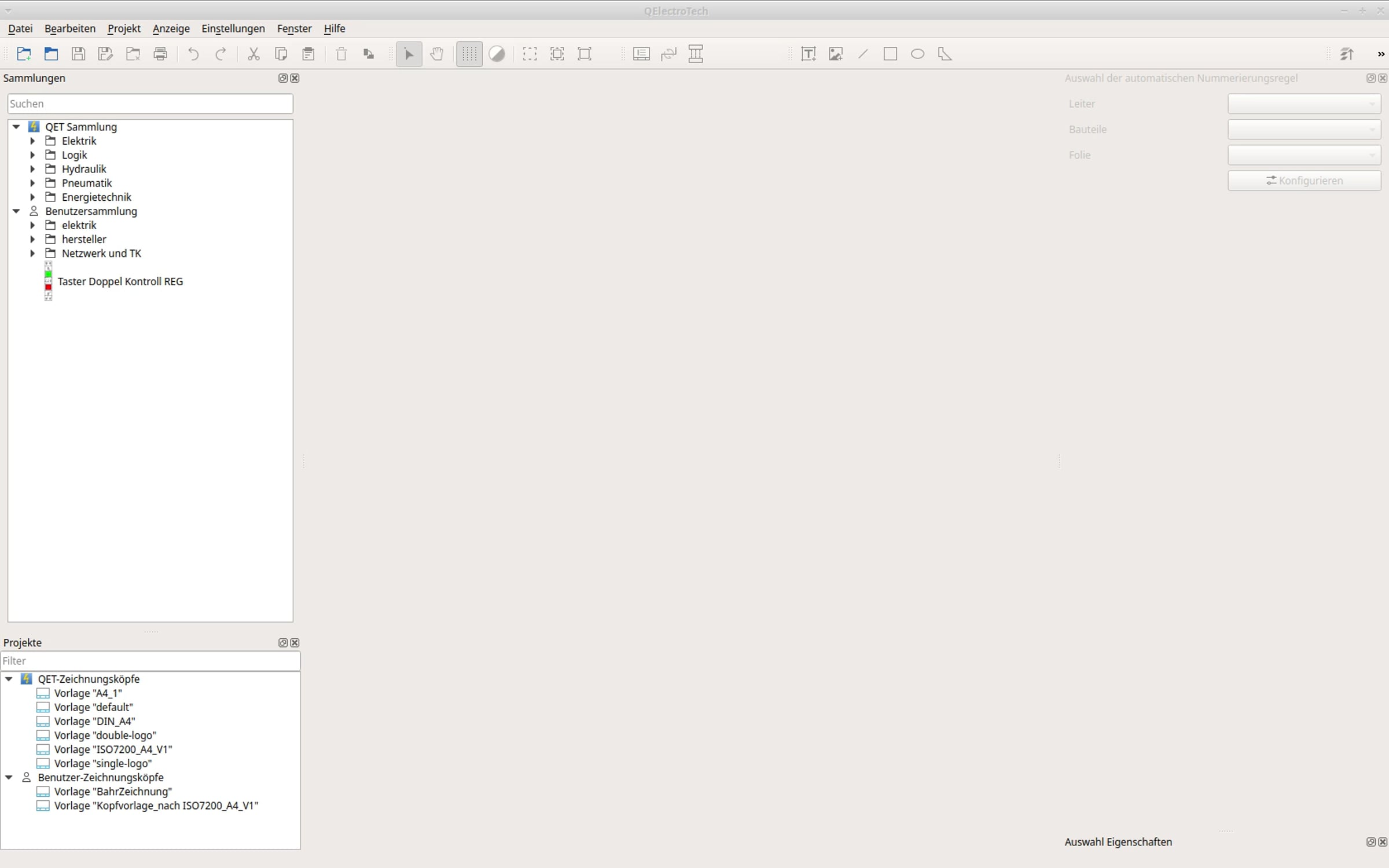
Task: Select Vorlage "double-logo" template
Action: click(105, 735)
